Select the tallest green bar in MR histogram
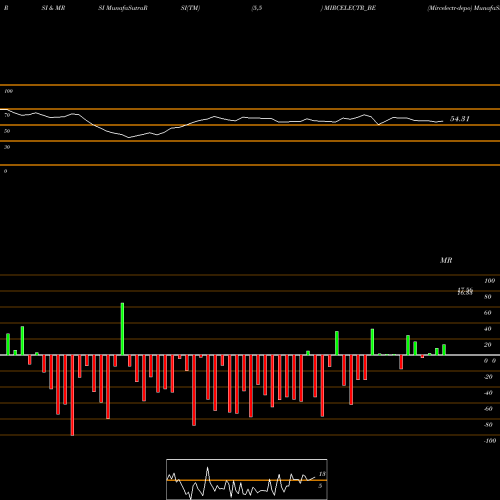Screen dimensions: 500x500 (x=122, y=329)
